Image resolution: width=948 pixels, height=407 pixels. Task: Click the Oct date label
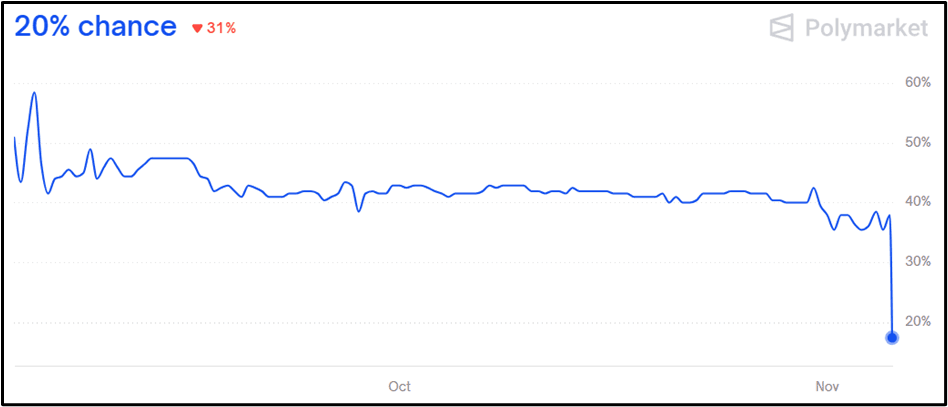(x=399, y=386)
